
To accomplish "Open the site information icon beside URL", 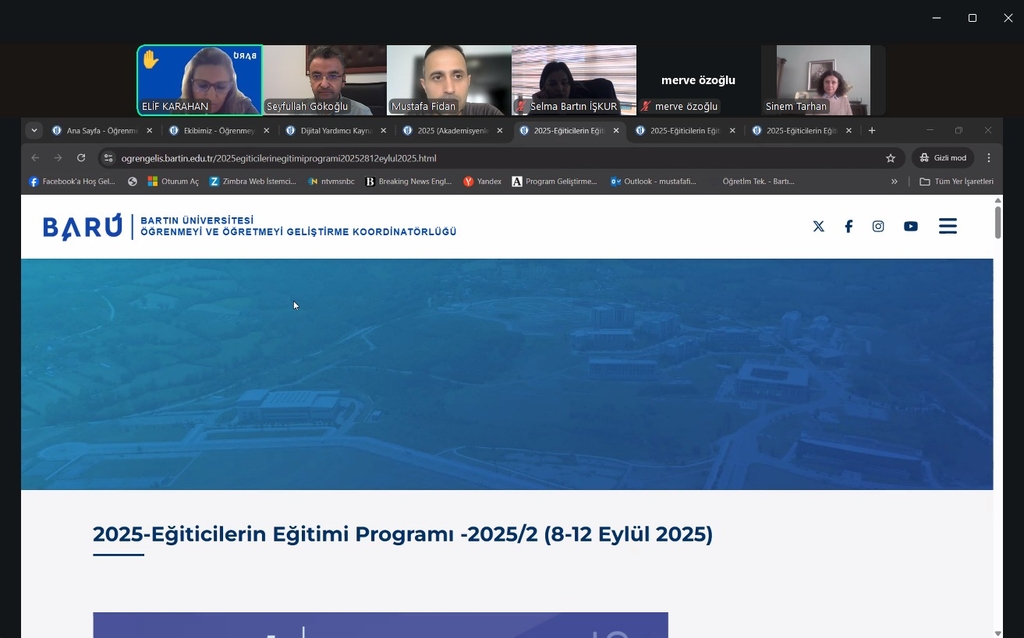I will [108, 158].
